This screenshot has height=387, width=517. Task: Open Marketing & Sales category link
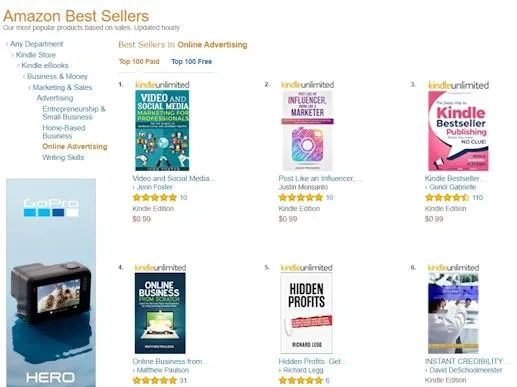point(62,87)
